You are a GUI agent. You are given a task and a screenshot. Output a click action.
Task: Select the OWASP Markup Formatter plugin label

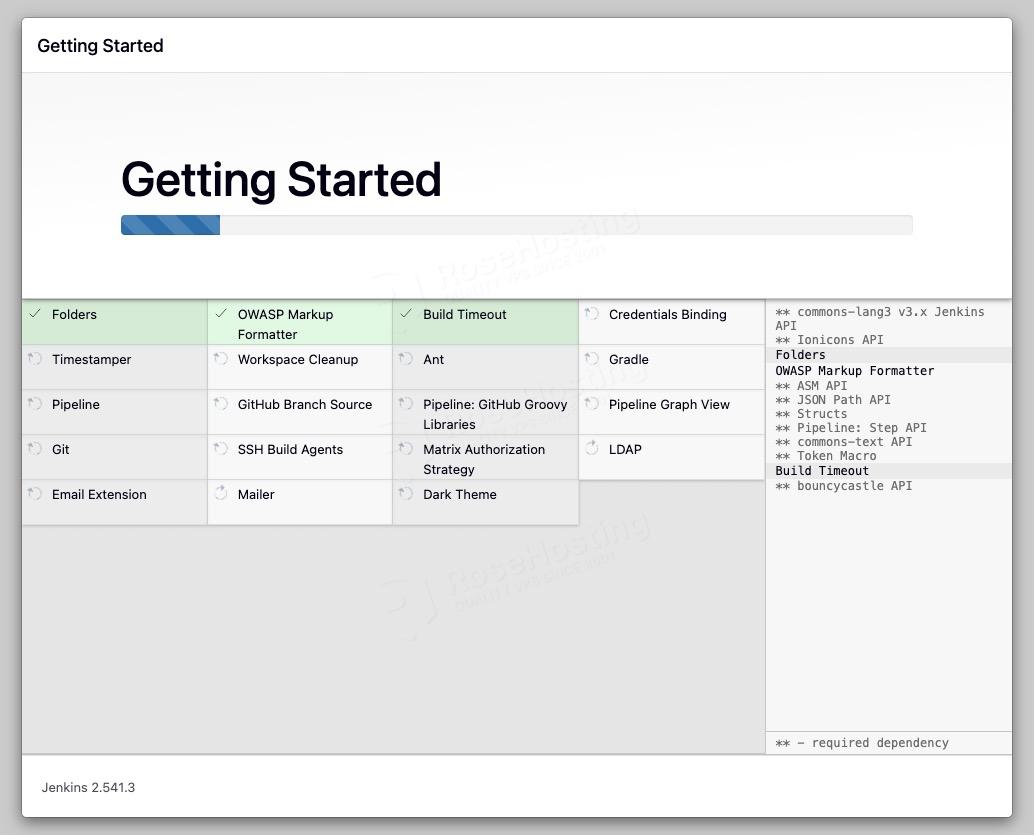click(286, 325)
